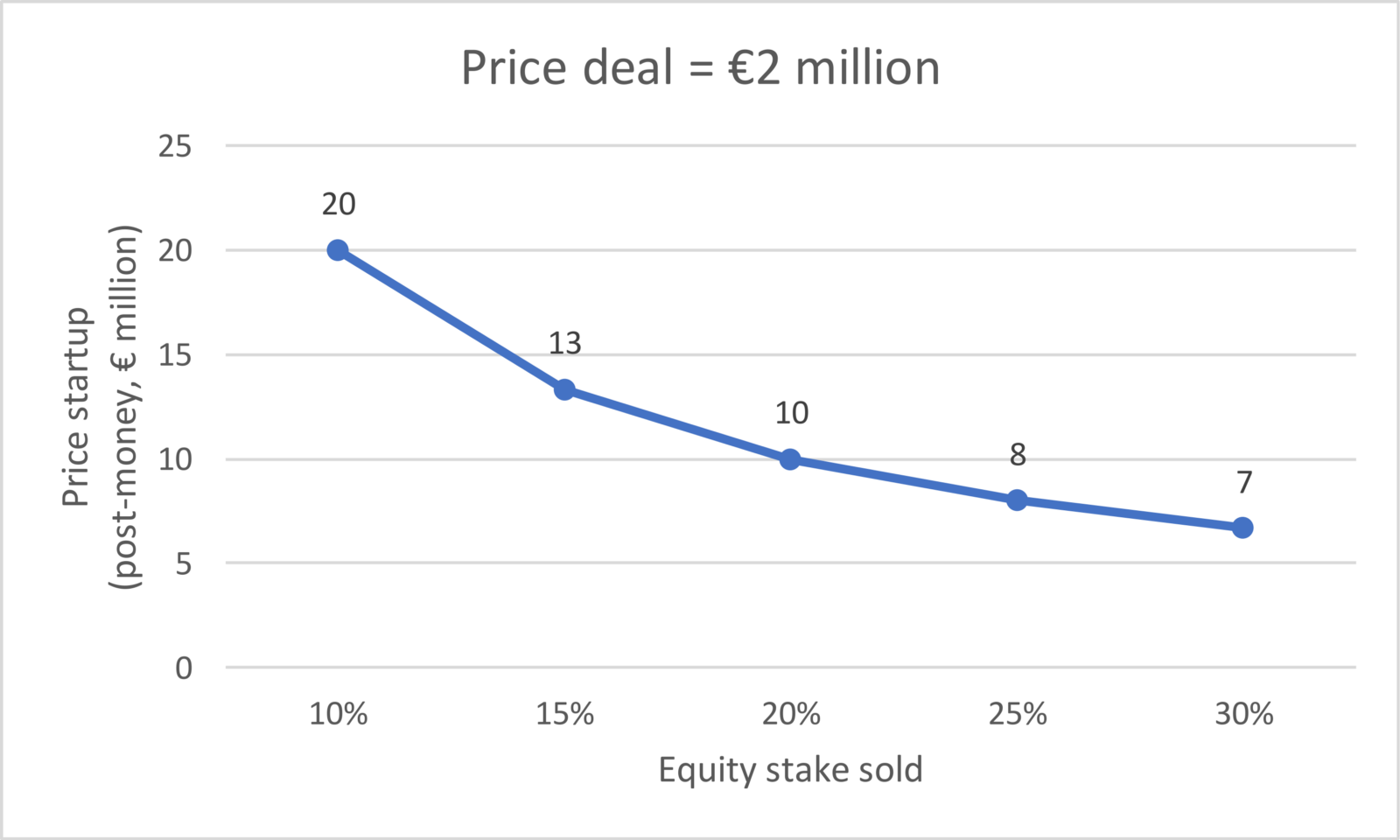Select the "30%" horizontal axis label
The image size is (1400, 840).
point(1243,715)
